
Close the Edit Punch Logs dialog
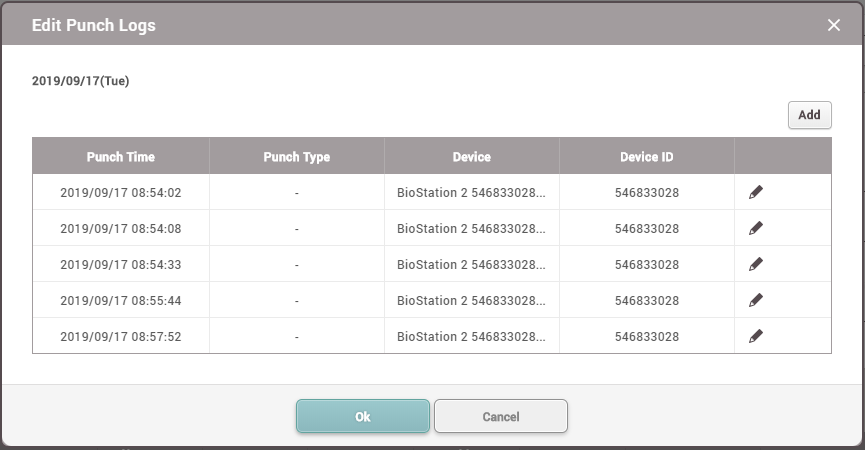click(x=834, y=25)
